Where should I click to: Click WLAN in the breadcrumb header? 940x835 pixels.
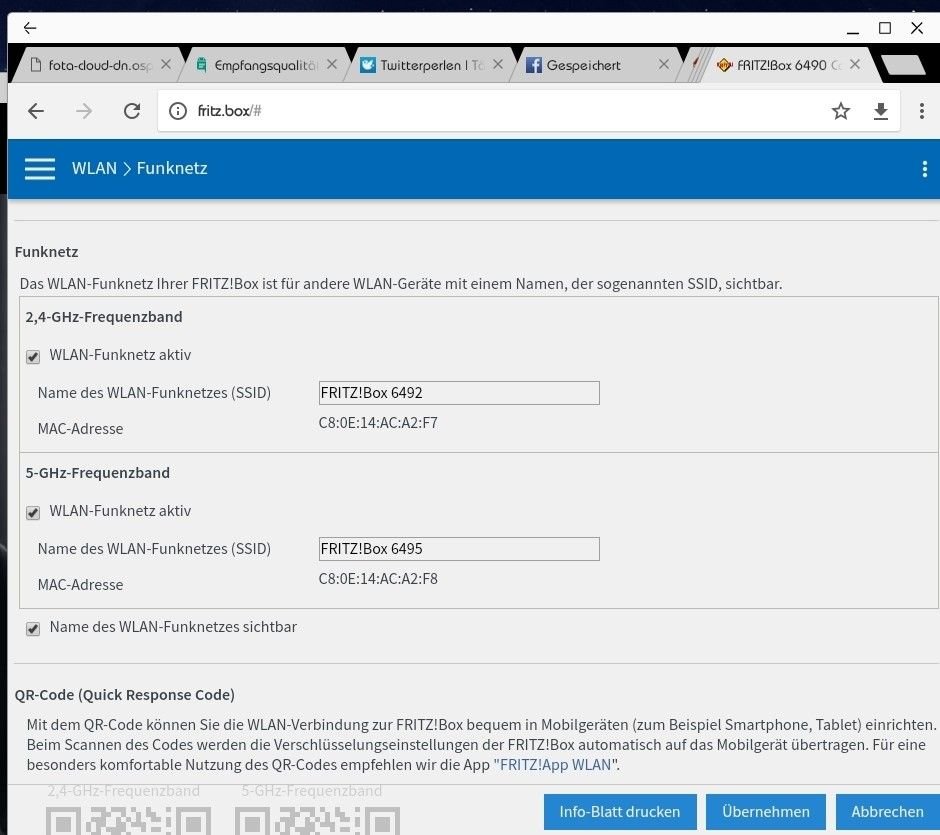tap(94, 168)
